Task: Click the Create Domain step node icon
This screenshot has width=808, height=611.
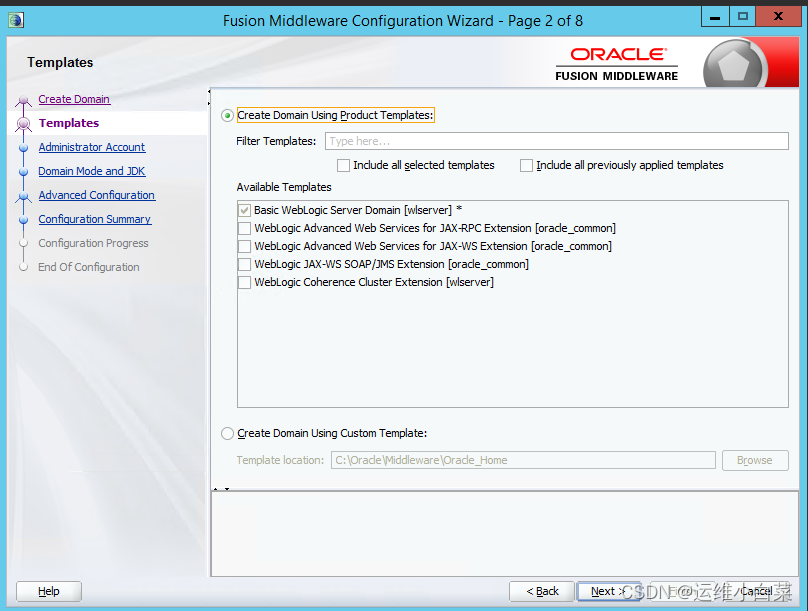Action: click(23, 100)
